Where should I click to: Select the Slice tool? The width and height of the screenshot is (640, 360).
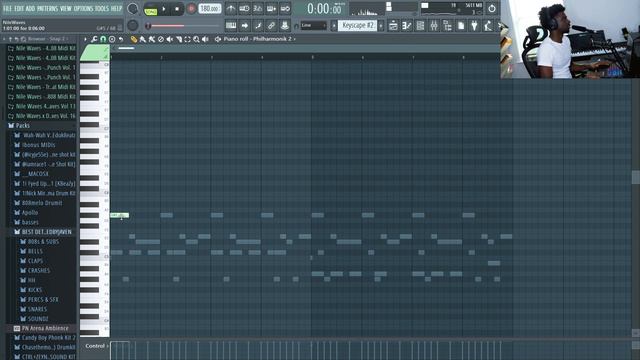(x=179, y=39)
